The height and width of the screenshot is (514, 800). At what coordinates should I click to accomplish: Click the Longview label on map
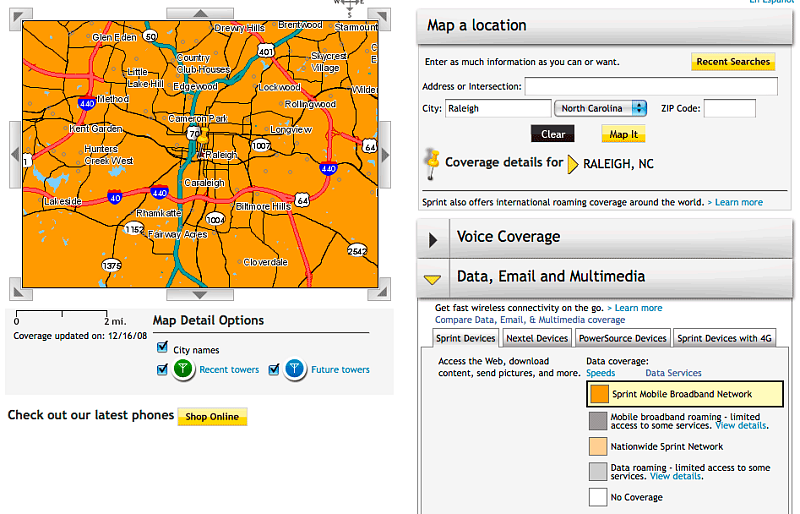click(291, 130)
